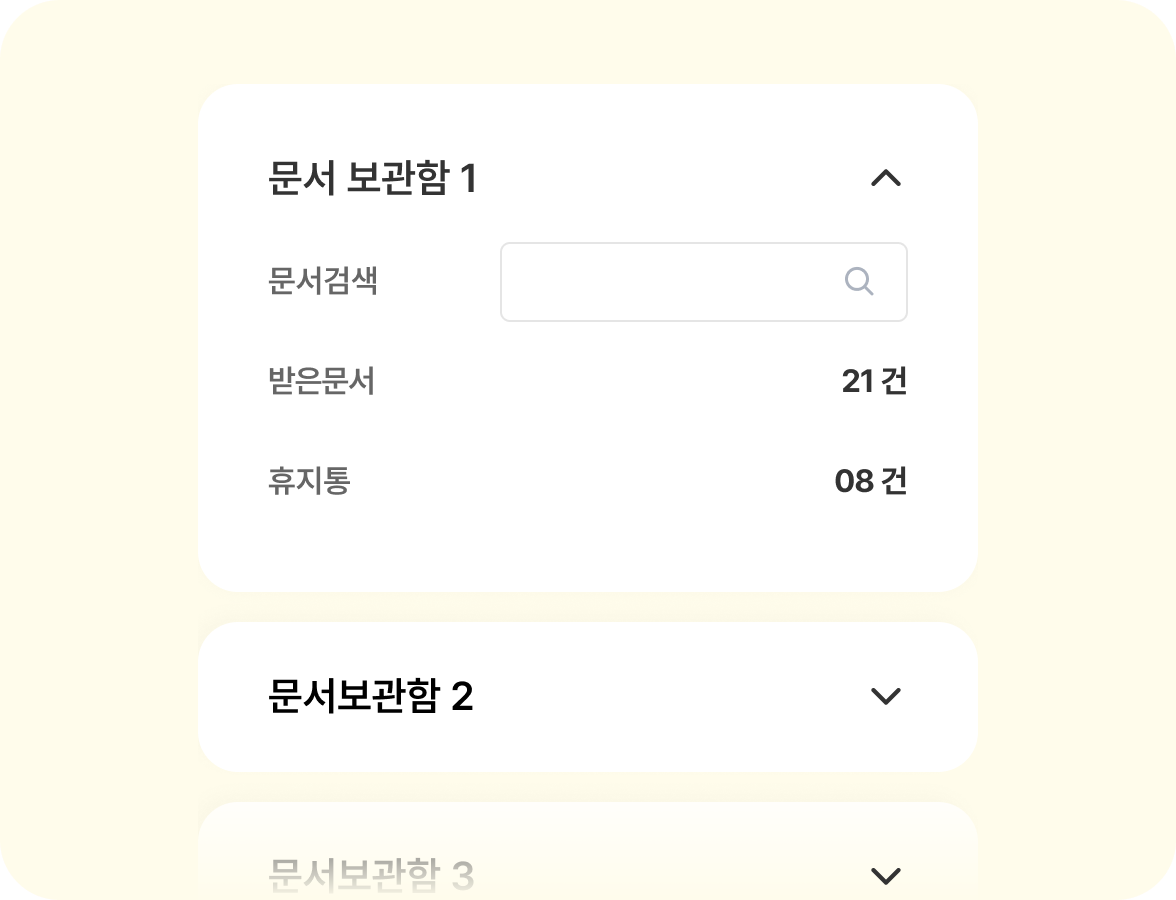Click the 08 건 trash count
The height and width of the screenshot is (900, 1176).
click(871, 482)
